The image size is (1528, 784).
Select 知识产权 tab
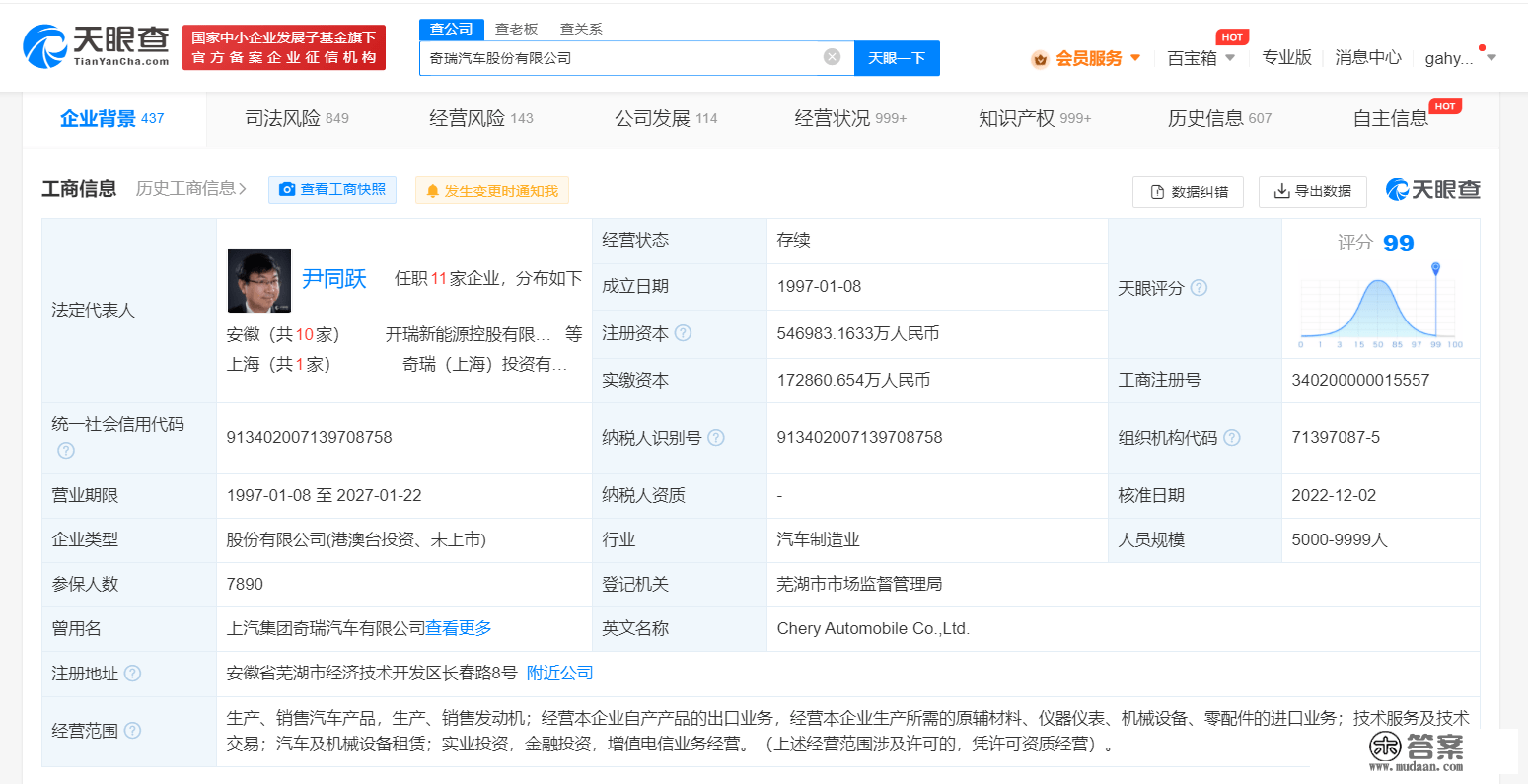[x=1035, y=118]
